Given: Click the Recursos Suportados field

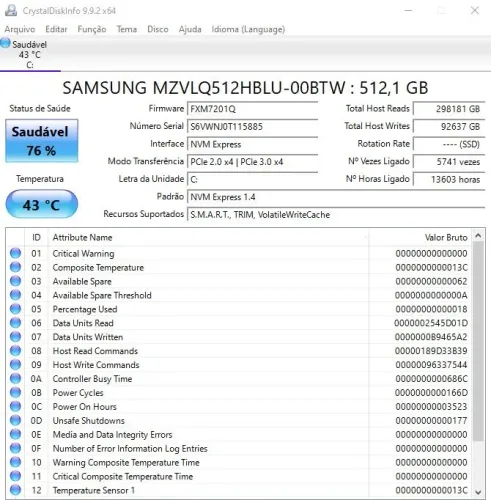Looking at the screenshot, I should pyautogui.click(x=336, y=215).
